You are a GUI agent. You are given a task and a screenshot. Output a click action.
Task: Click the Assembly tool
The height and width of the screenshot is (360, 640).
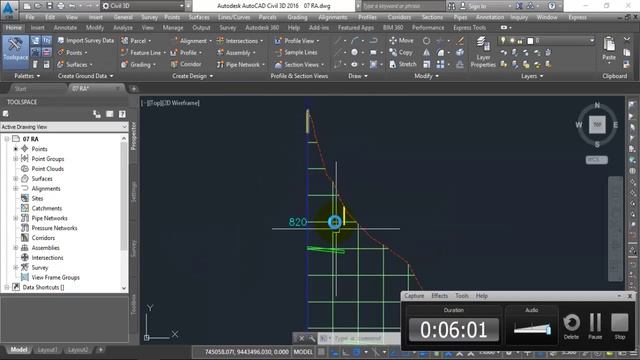tap(236, 53)
